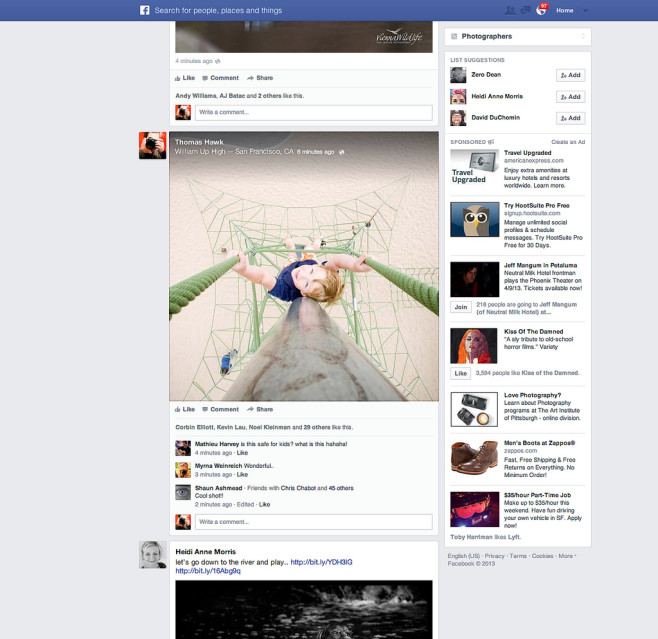Share Thomas Hawk's photo post
Screen dimensions: 658x639
pos(260,409)
